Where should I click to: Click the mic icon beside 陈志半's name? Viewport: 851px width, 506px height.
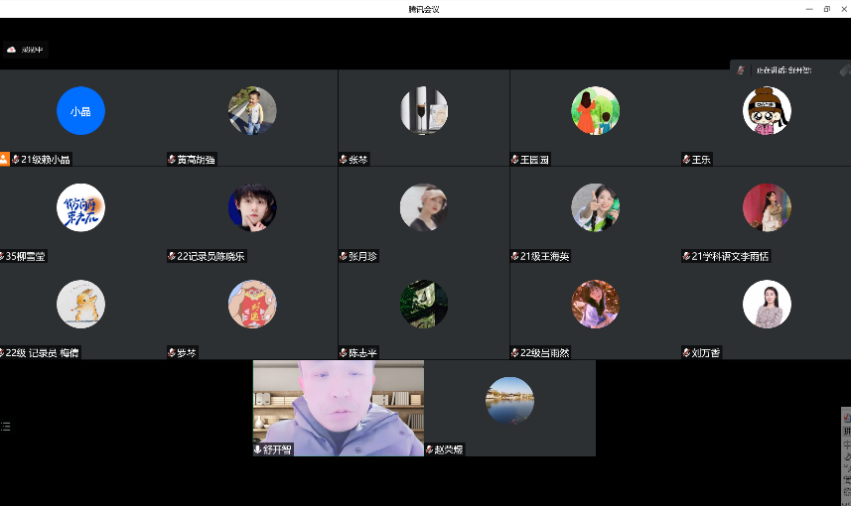point(343,353)
